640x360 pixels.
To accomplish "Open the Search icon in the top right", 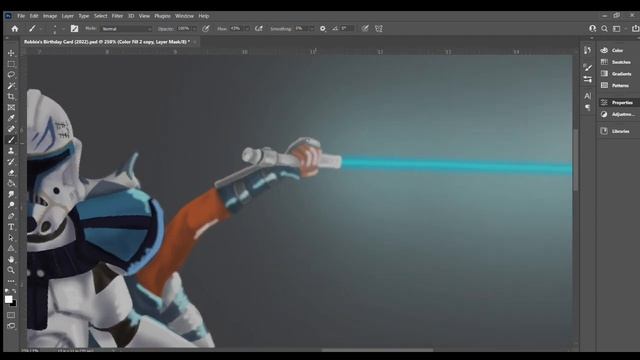I will click(604, 29).
